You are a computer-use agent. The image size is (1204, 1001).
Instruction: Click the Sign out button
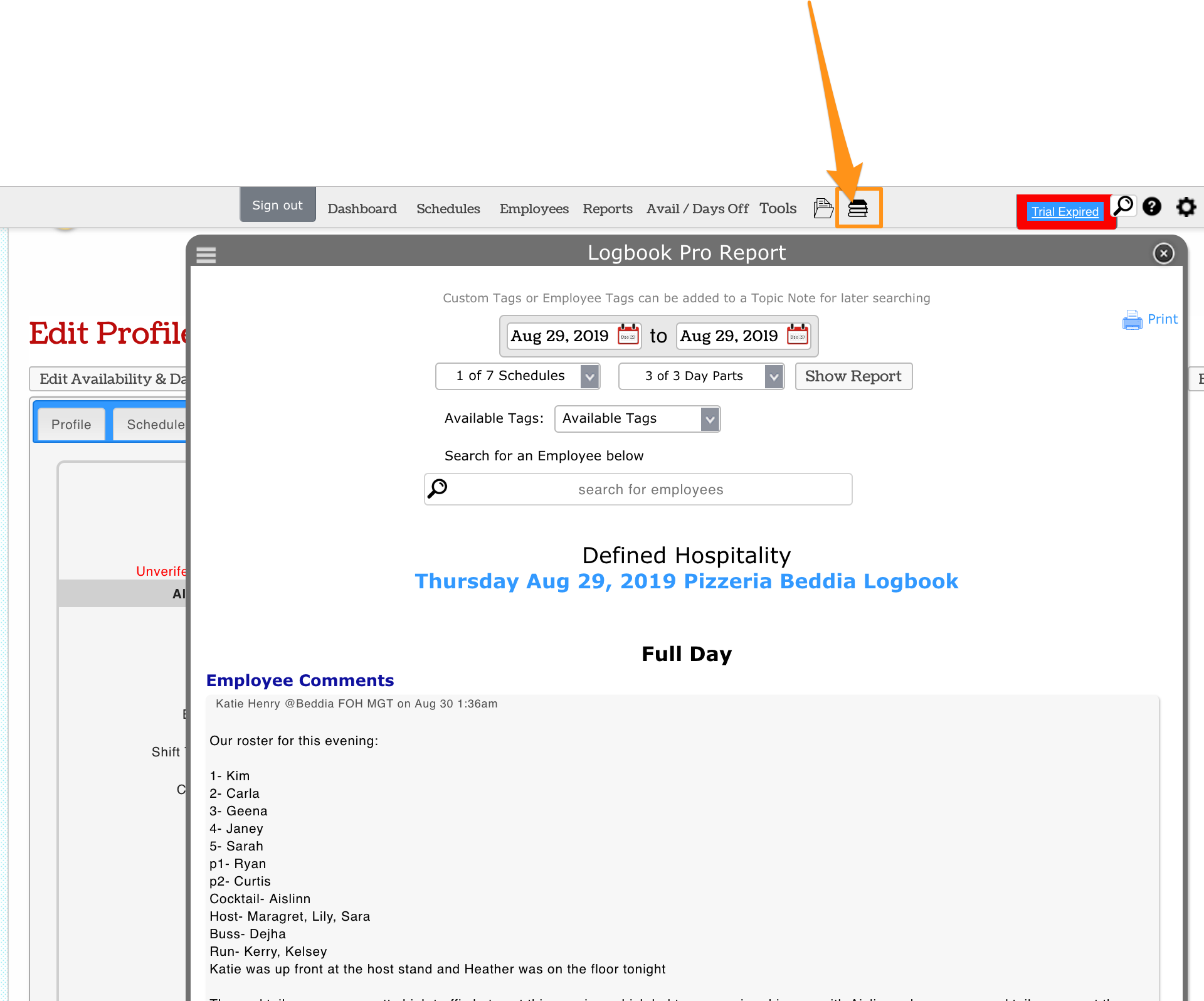(x=277, y=205)
